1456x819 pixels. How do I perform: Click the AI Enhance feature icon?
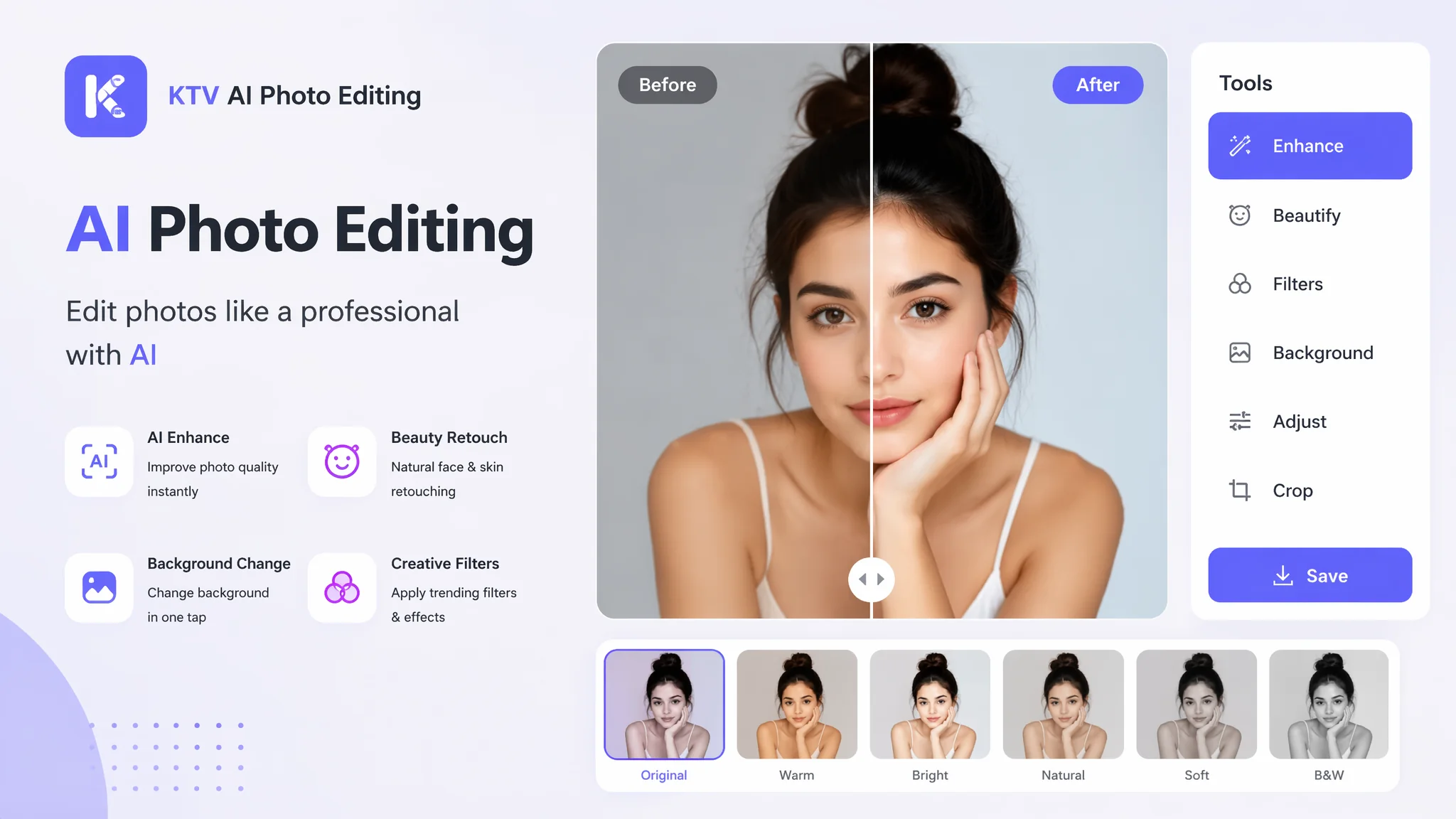click(x=99, y=461)
